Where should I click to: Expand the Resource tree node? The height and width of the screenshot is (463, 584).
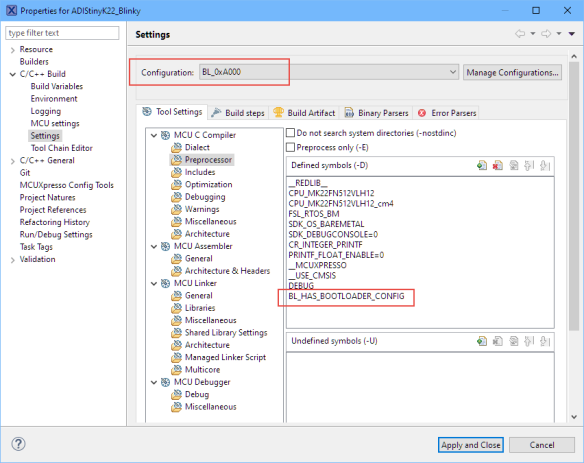[x=13, y=50]
